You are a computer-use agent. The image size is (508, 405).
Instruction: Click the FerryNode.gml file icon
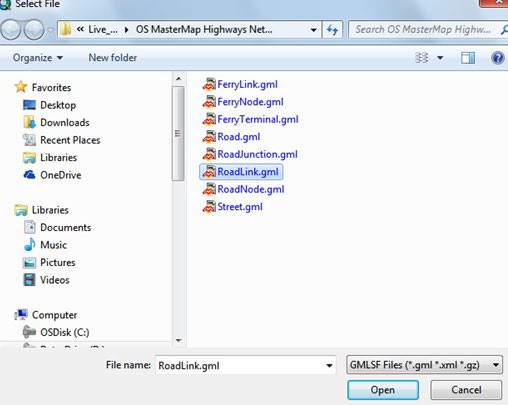[209, 102]
